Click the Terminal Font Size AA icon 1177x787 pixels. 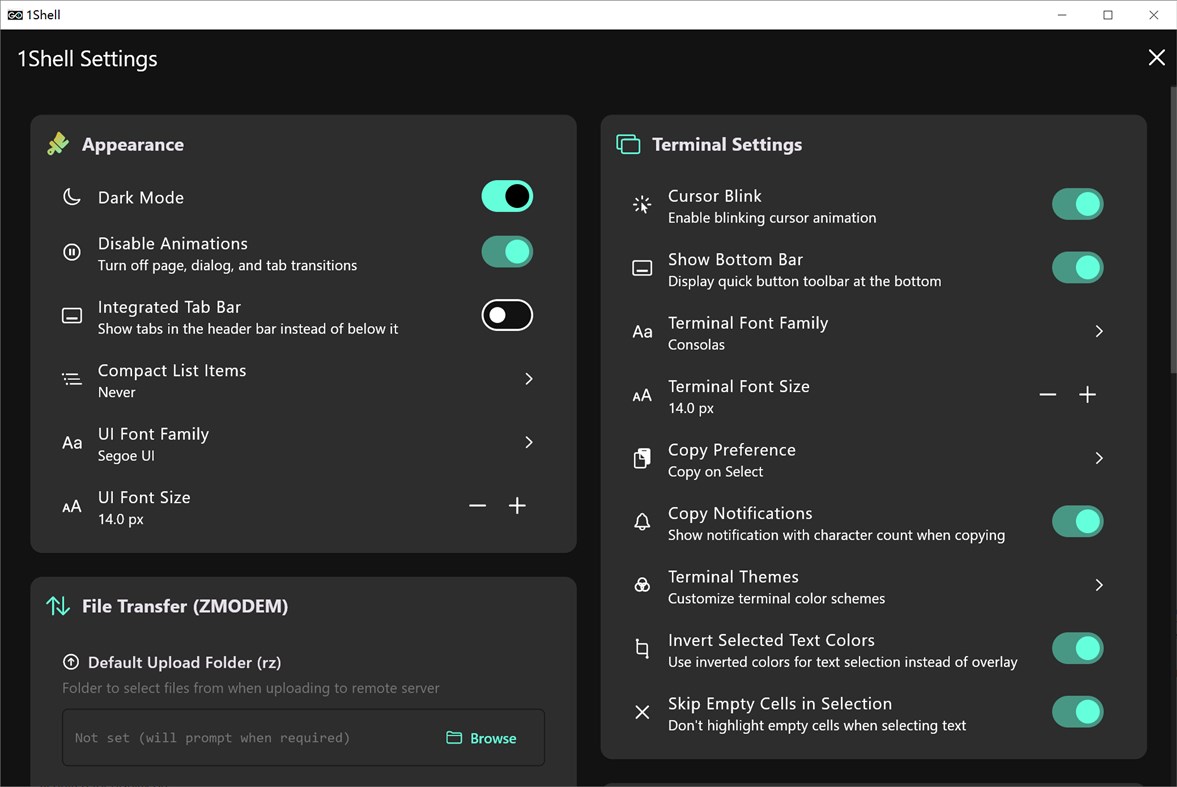coord(642,396)
